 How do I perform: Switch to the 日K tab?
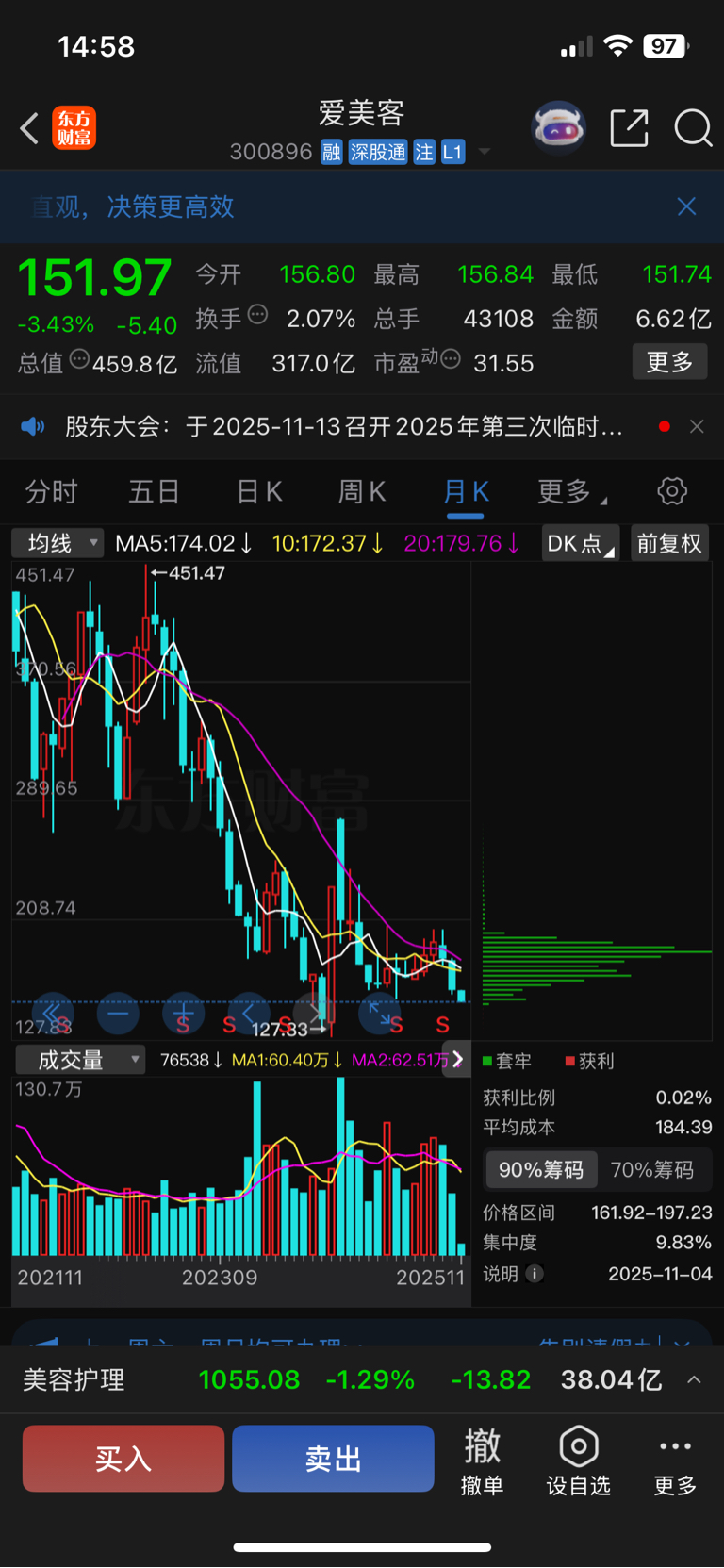pos(259,491)
